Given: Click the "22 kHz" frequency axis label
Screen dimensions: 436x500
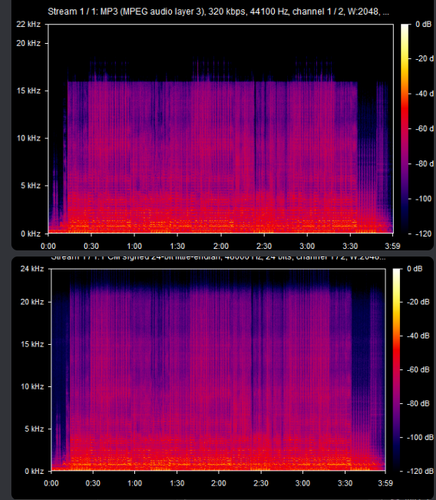Looking at the screenshot, I should (28, 24).
